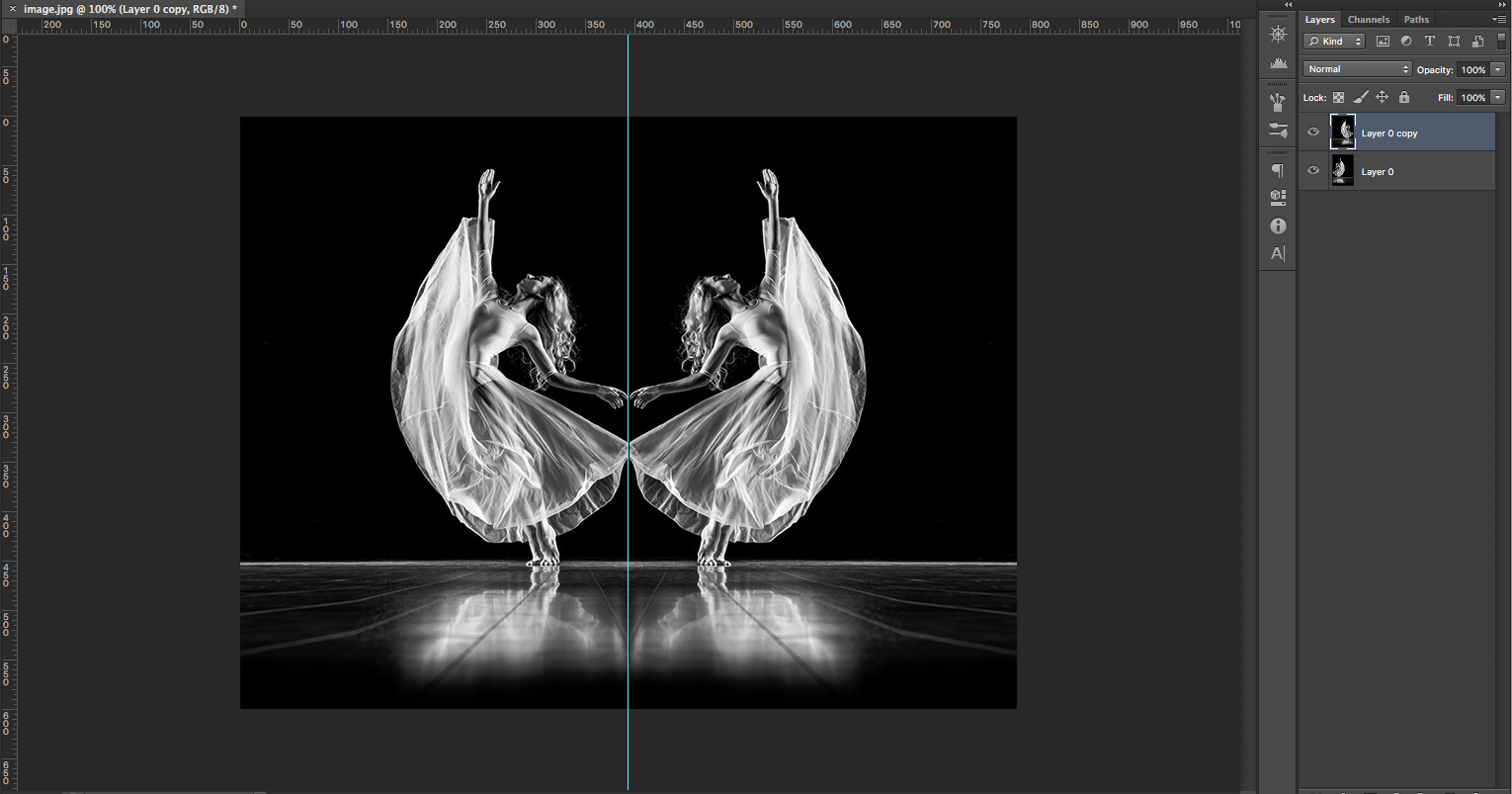Lock layer position move icon
Viewport: 1512px width, 794px height.
point(1382,97)
